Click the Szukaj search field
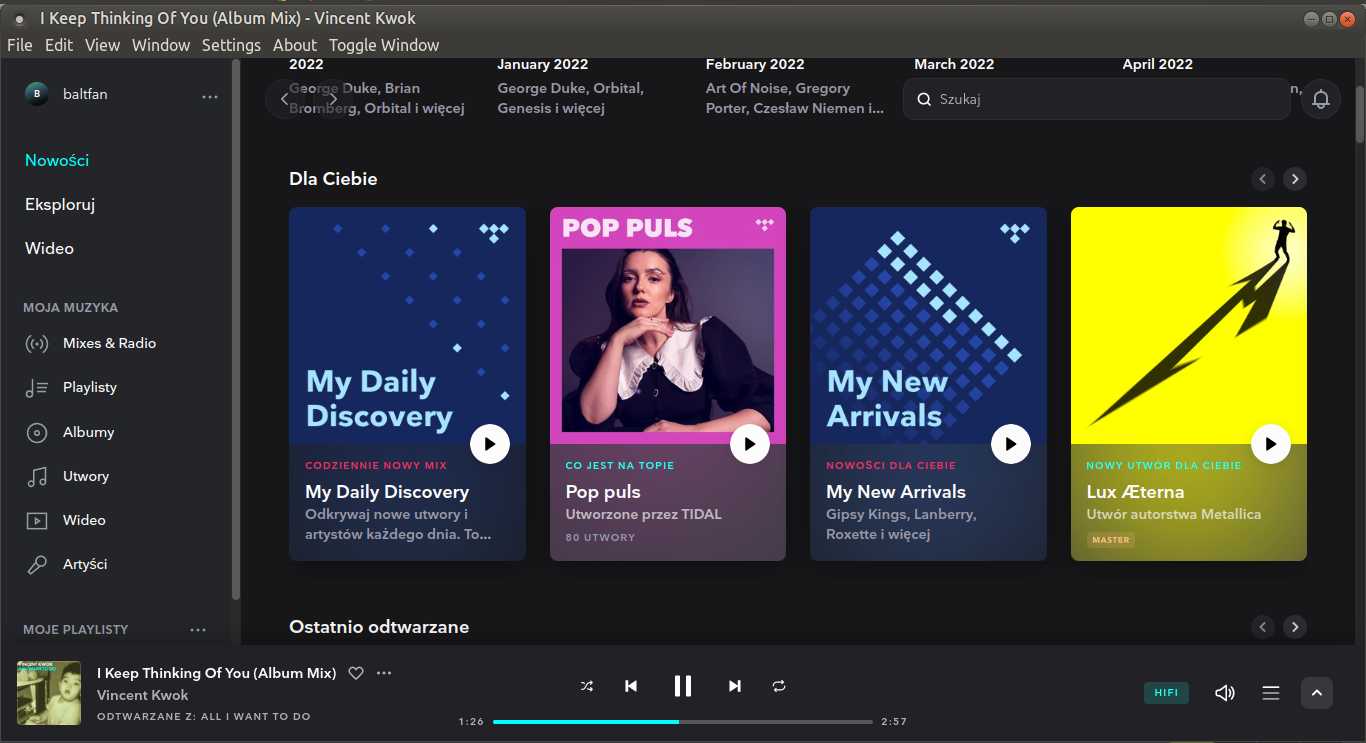The height and width of the screenshot is (743, 1366). [1097, 99]
